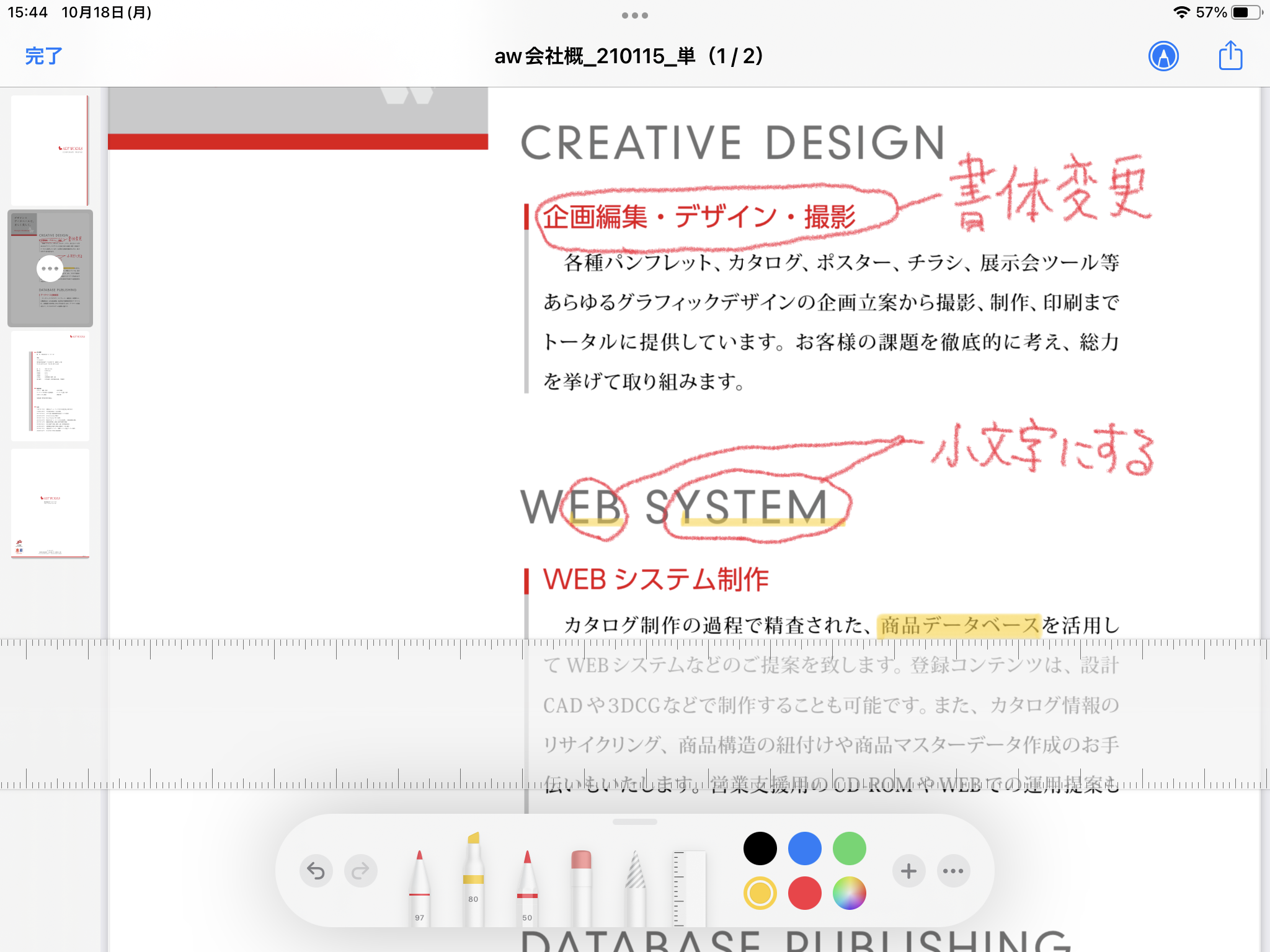Open the palette's three-dot more options

click(x=953, y=871)
